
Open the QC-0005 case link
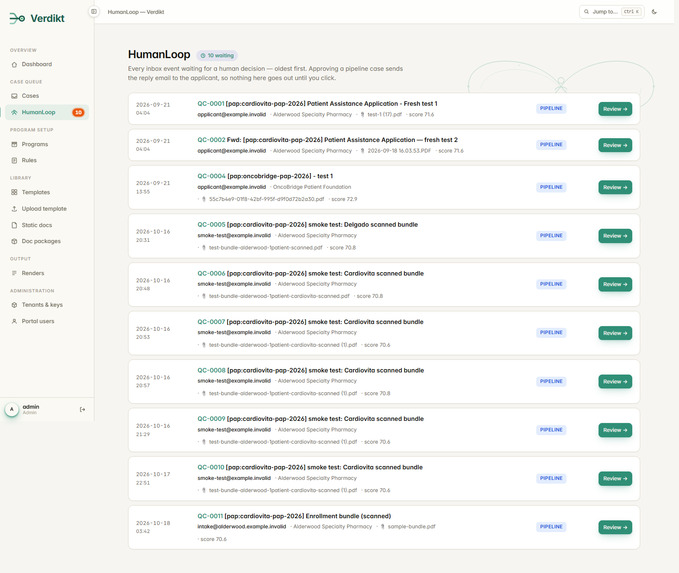211,225
